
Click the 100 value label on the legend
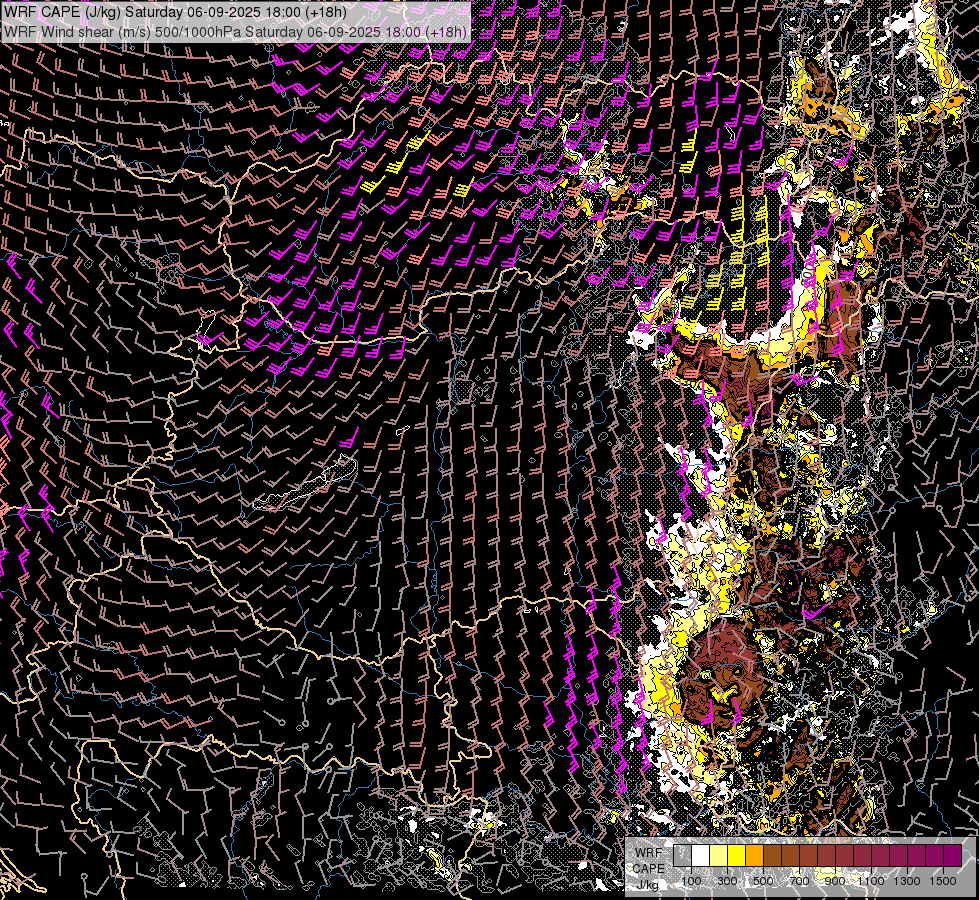[691, 881]
